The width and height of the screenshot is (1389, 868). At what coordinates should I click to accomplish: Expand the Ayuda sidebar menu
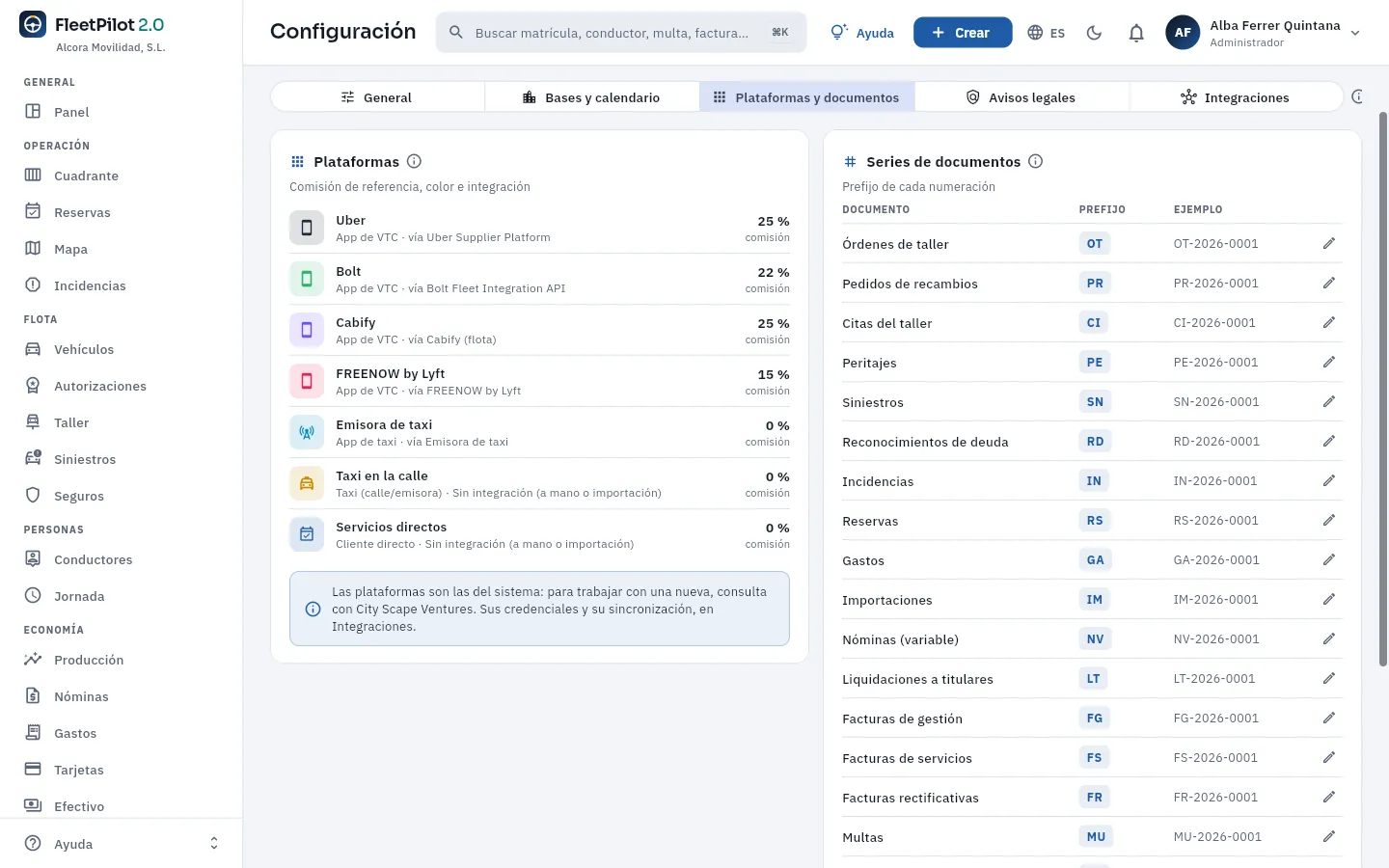[121, 844]
